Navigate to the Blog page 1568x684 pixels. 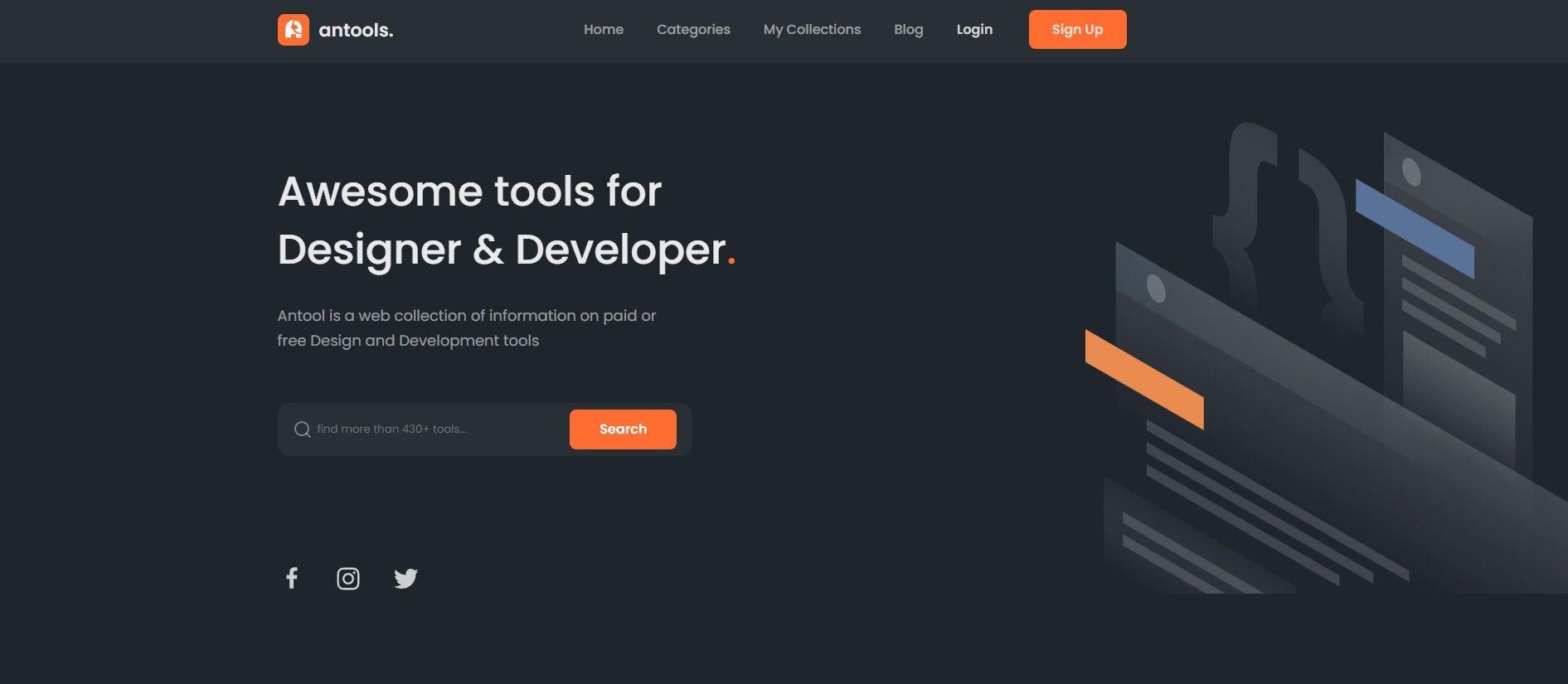[908, 30]
